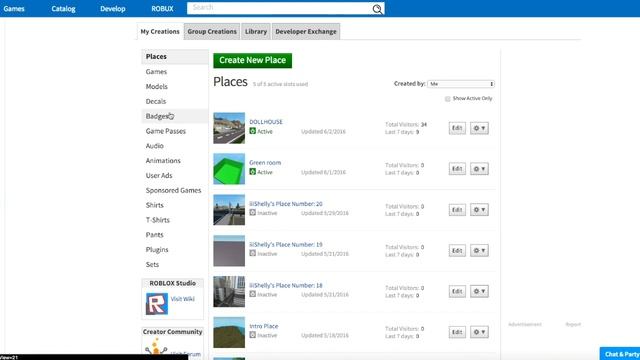Click the DOLLHOUSE place thumbnail
Screen dimensions: 640x360
229,128
